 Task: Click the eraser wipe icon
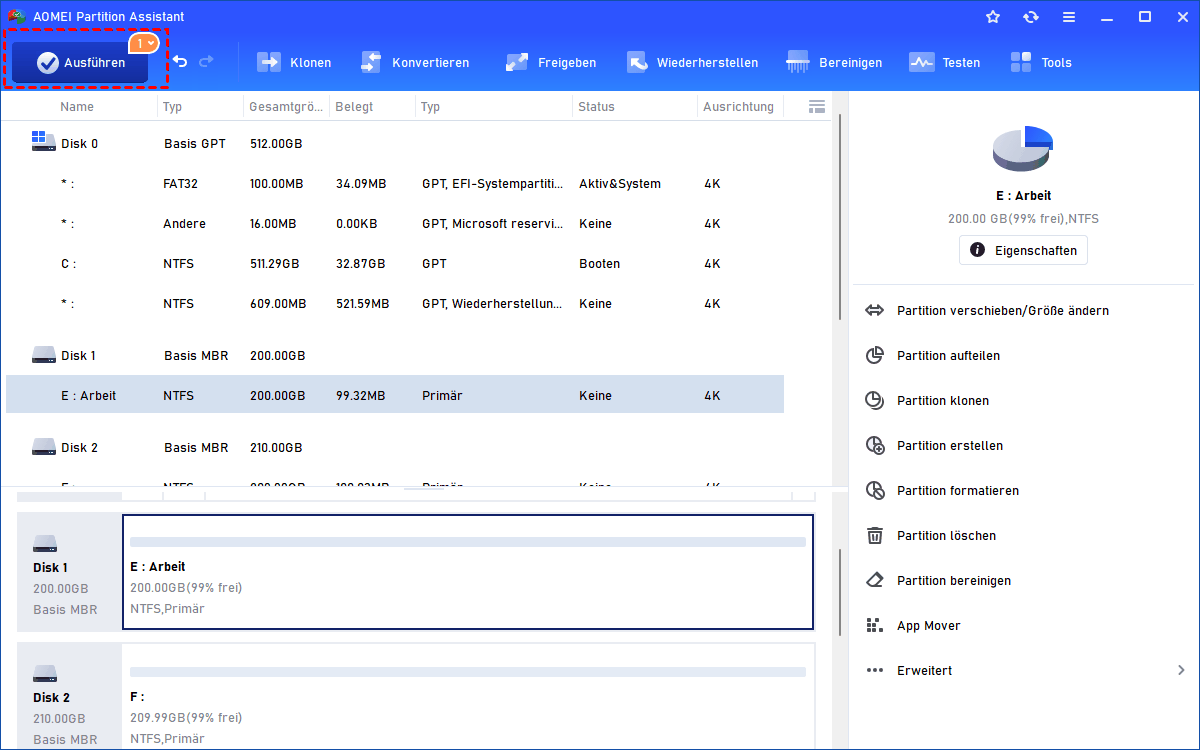pyautogui.click(x=875, y=580)
